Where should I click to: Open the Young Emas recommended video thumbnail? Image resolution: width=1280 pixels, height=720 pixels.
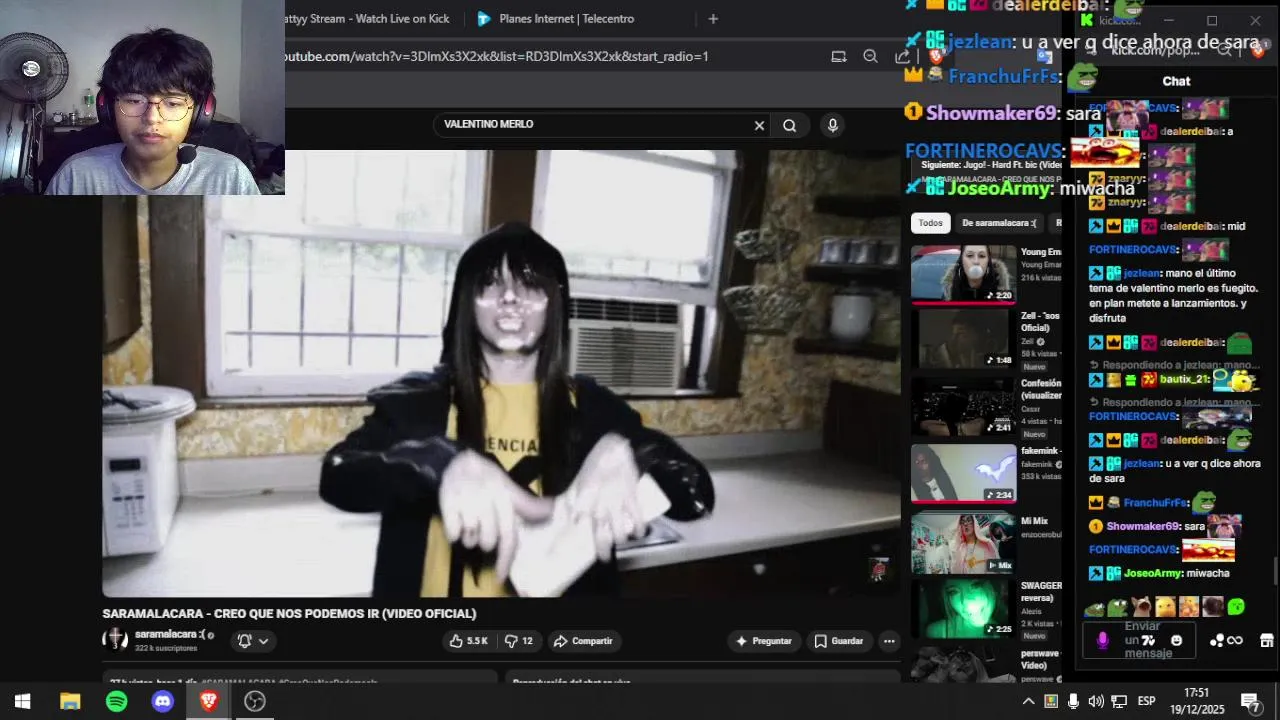(x=963, y=274)
